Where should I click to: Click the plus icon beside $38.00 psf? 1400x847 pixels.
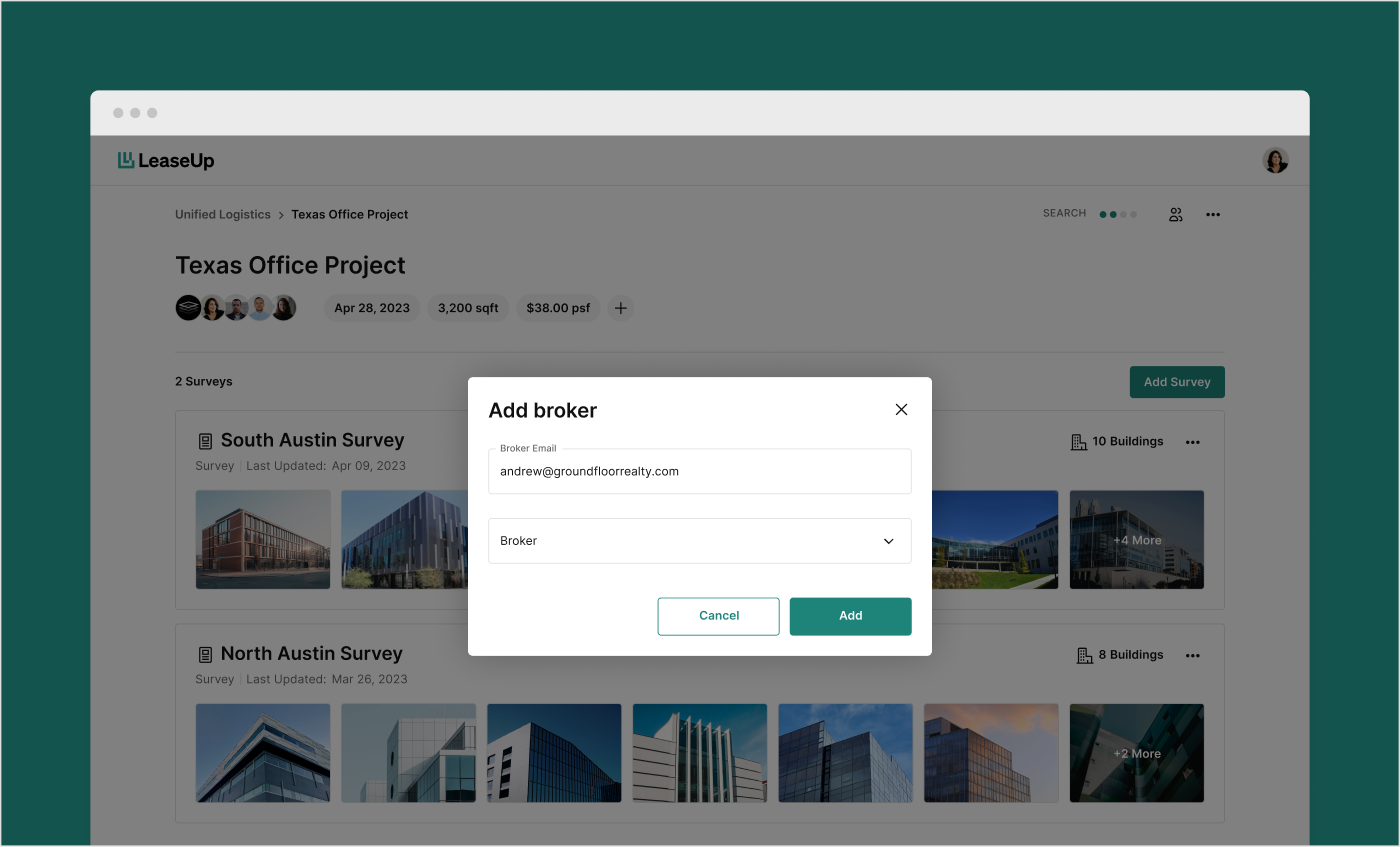[x=621, y=308]
